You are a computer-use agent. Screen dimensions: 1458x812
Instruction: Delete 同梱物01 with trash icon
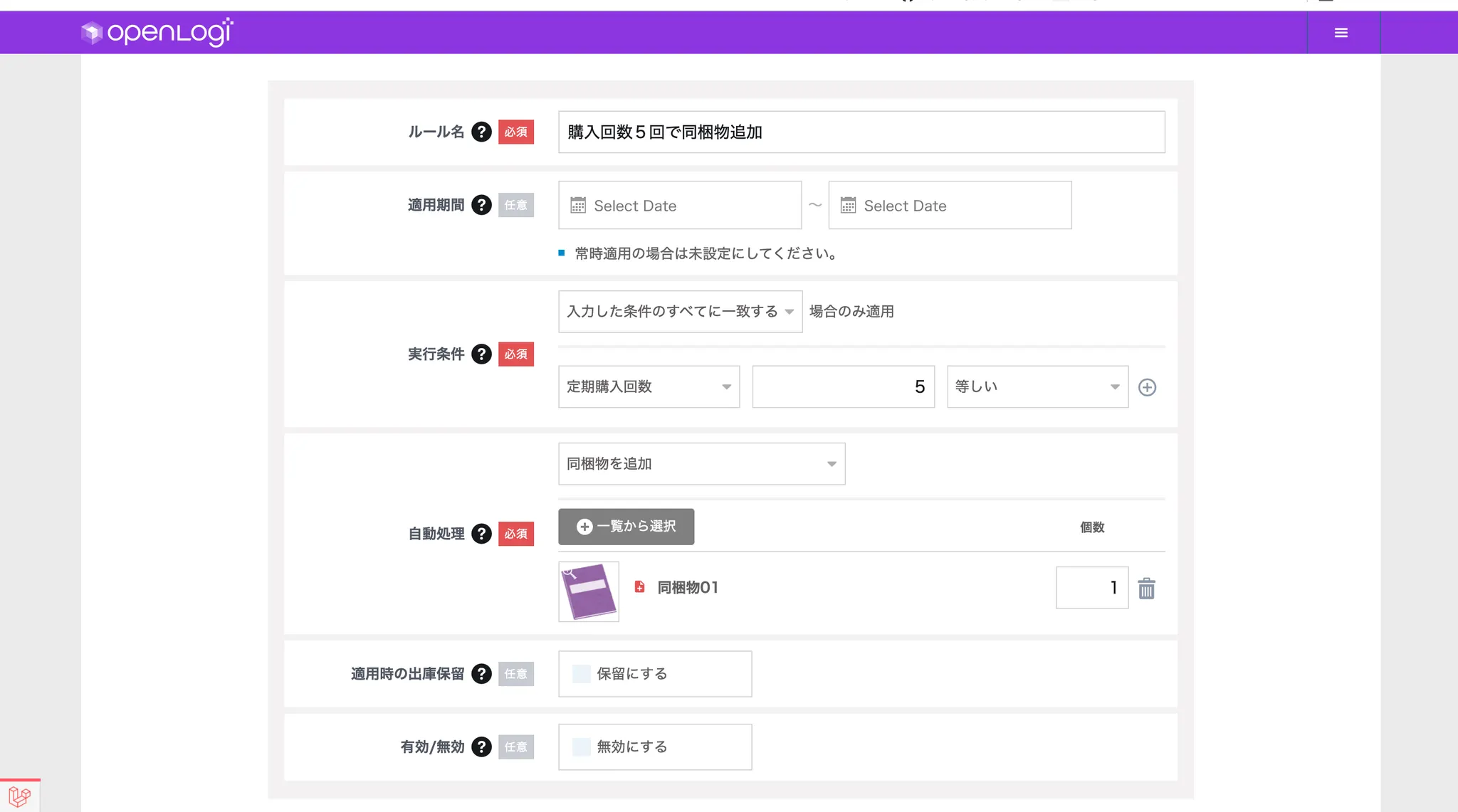tap(1146, 589)
